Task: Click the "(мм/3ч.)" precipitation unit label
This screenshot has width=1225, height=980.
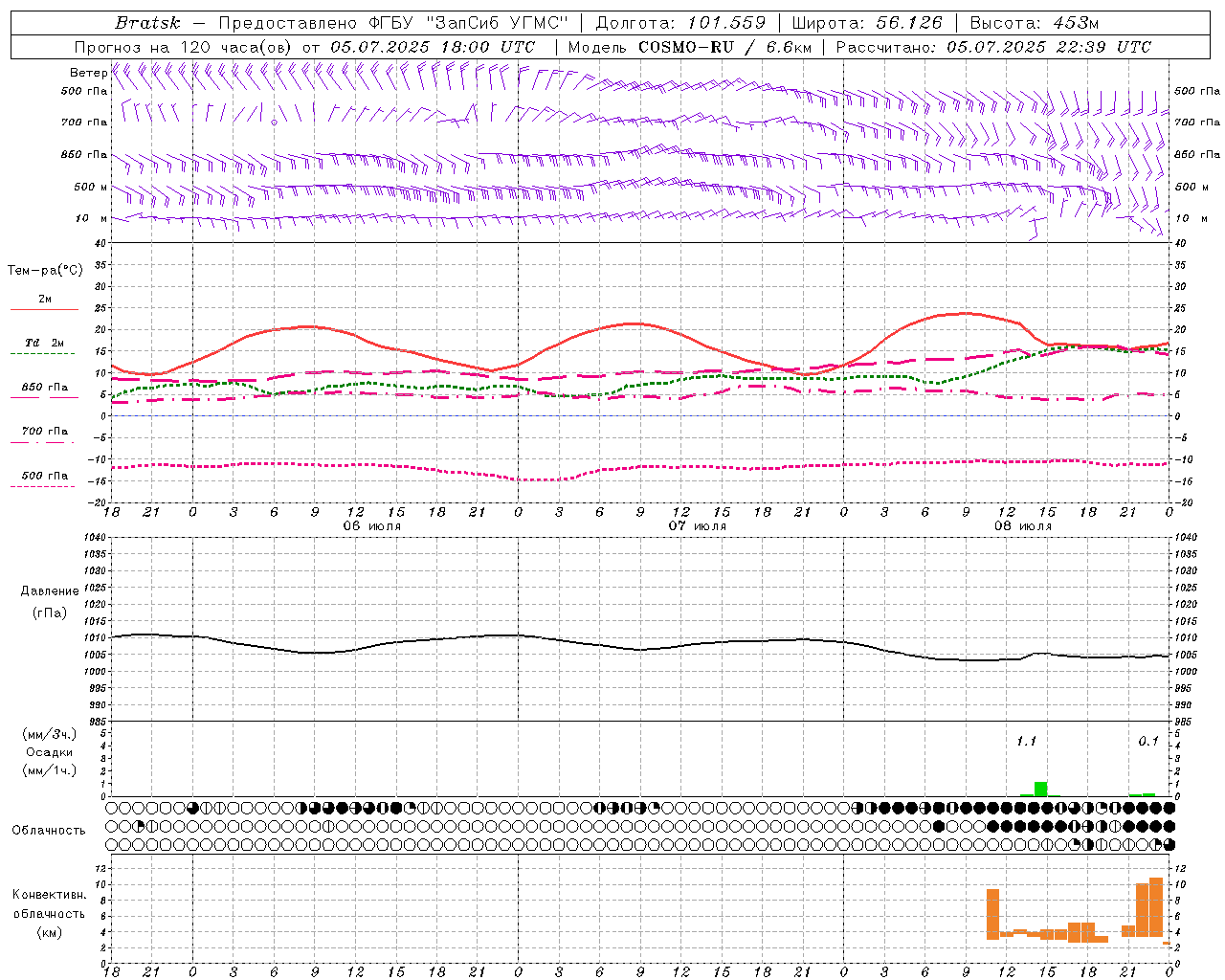Action: (x=50, y=734)
